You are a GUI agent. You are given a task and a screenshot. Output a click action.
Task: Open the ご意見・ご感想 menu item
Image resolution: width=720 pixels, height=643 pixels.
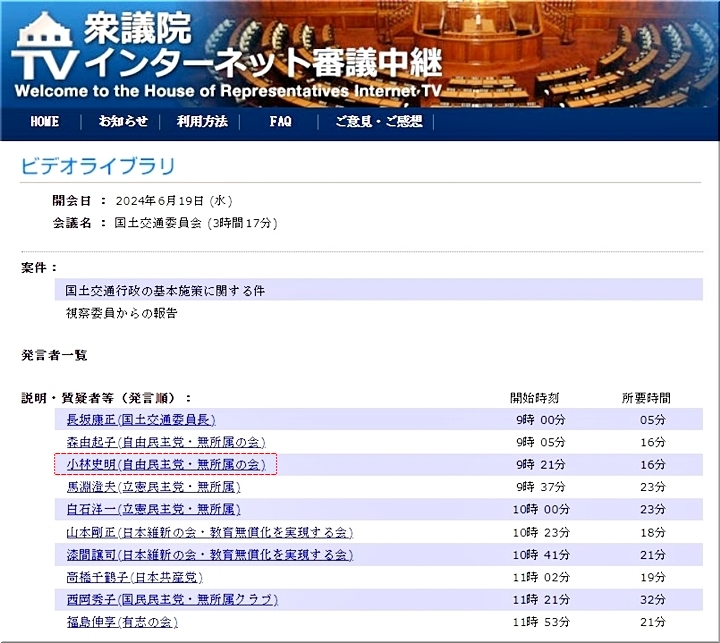pyautogui.click(x=378, y=121)
